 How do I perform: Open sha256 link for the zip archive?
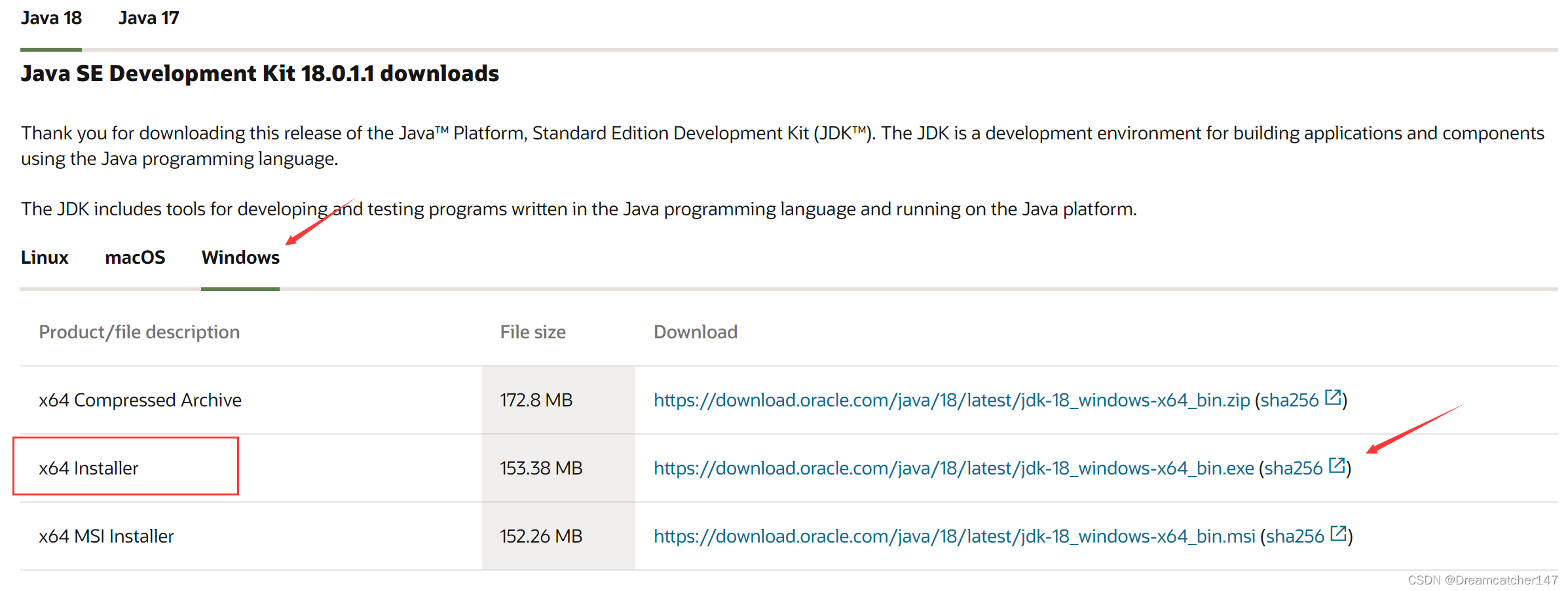(1290, 400)
